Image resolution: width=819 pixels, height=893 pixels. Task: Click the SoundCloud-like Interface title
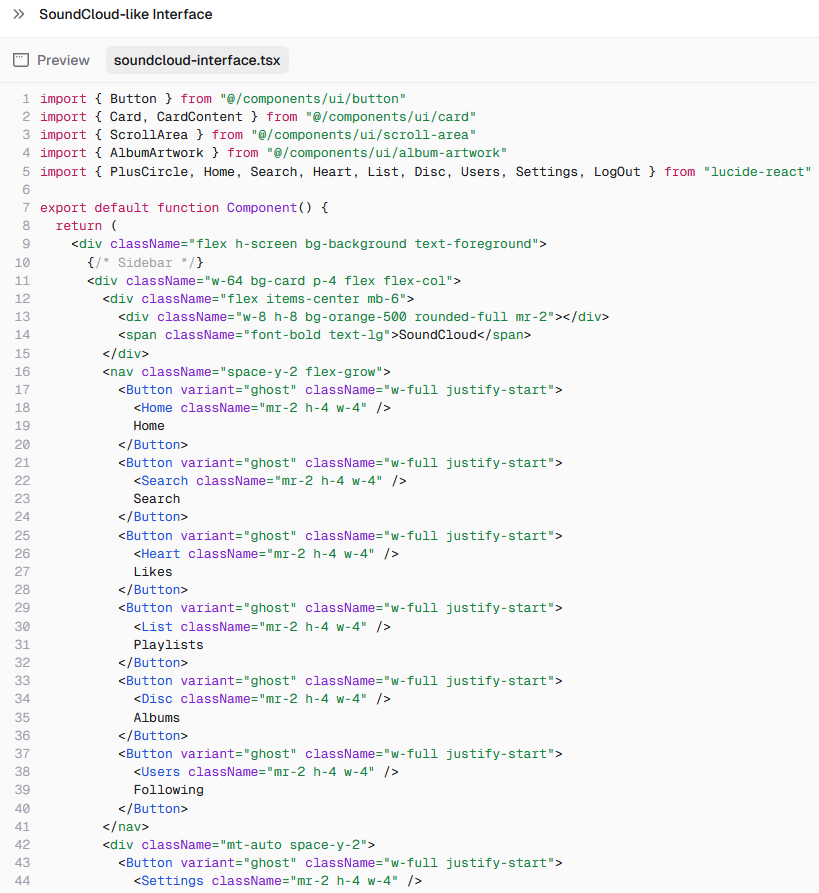pos(125,15)
